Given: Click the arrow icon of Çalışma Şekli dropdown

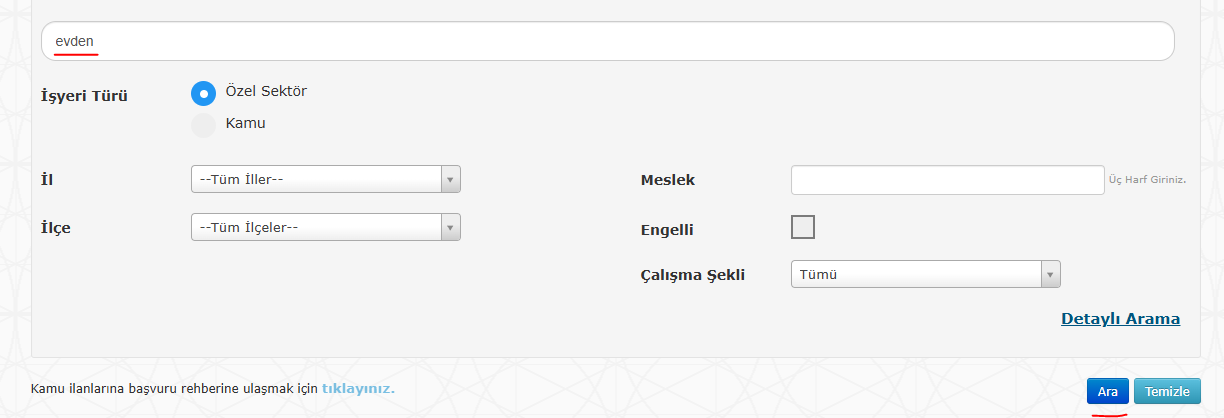Looking at the screenshot, I should [1050, 274].
